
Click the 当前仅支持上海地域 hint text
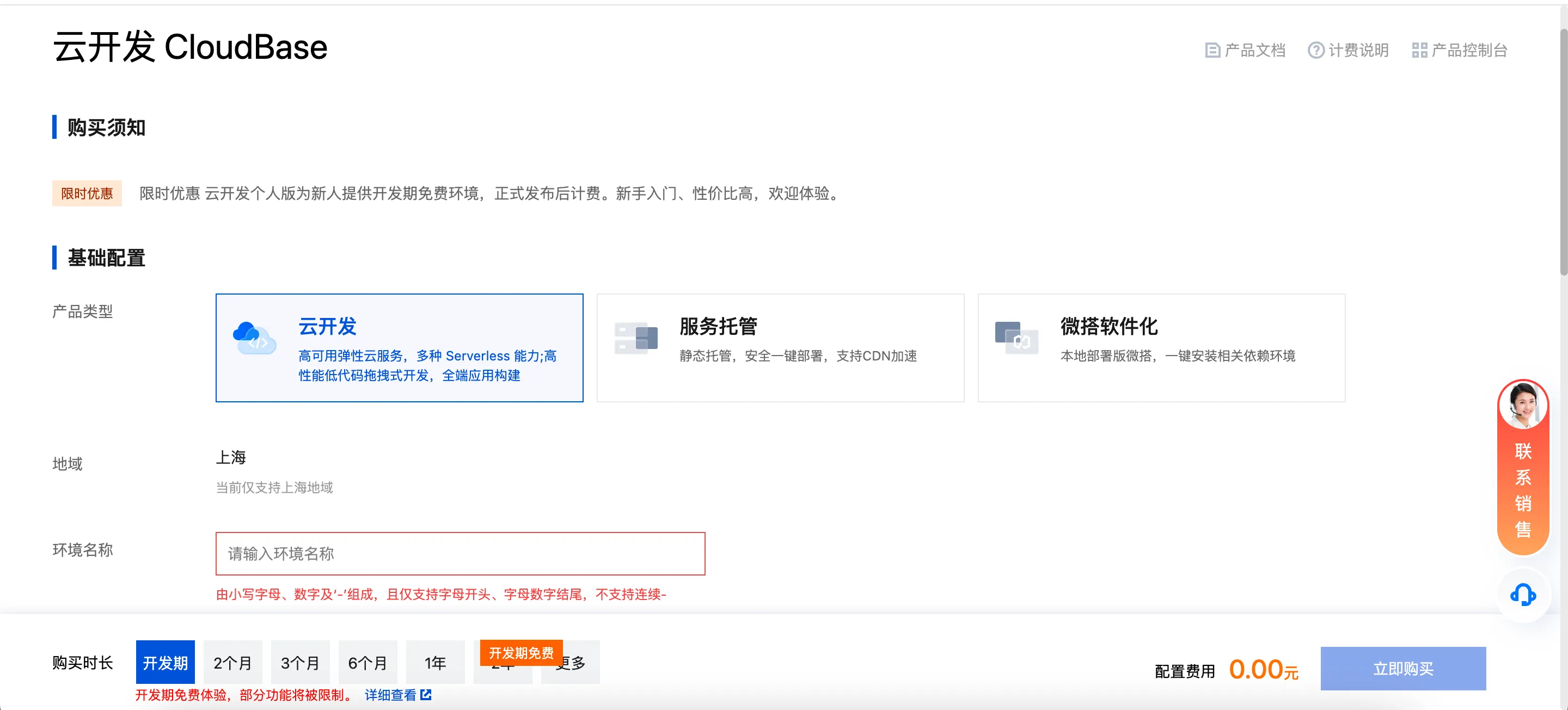pyautogui.click(x=274, y=487)
